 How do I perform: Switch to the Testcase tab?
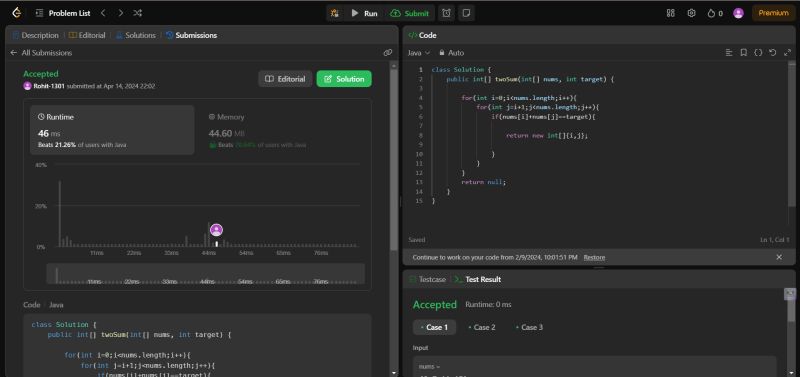428,280
